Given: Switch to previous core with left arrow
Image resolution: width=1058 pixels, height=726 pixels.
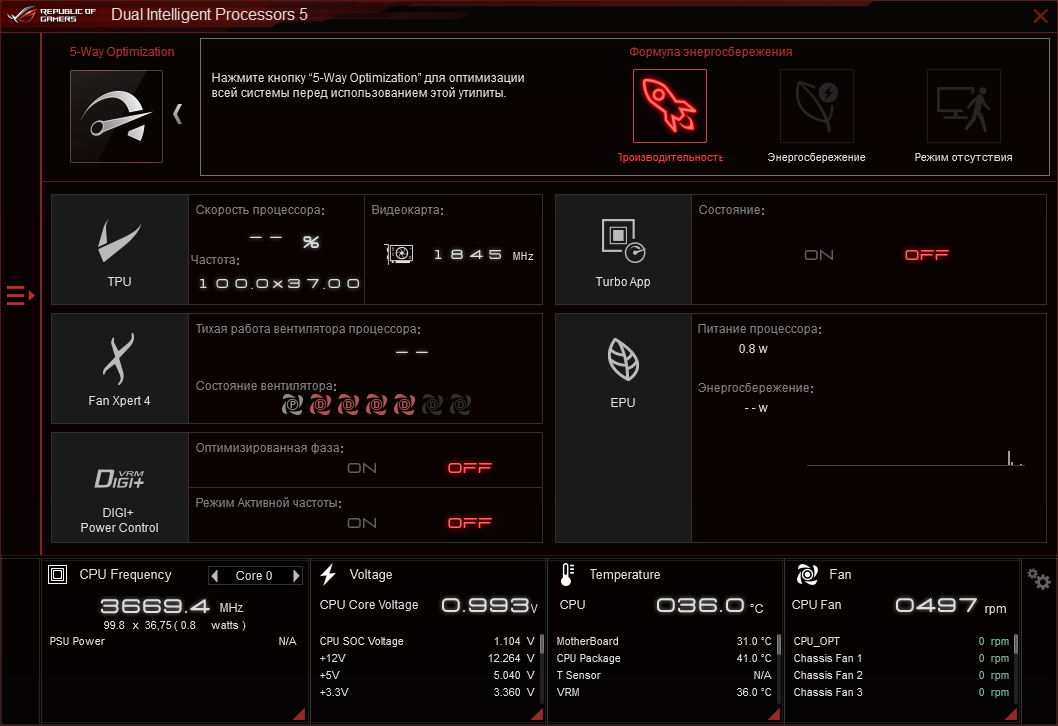Looking at the screenshot, I should tap(215, 576).
